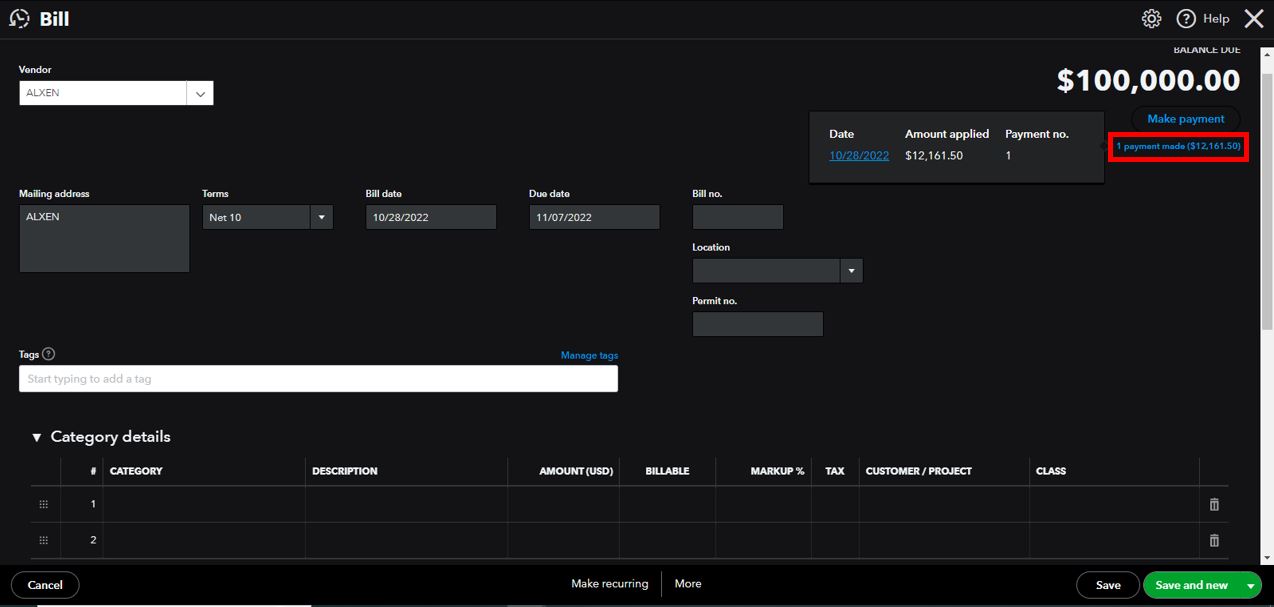1274x607 pixels.
Task: Click the Manage tags link
Action: click(589, 355)
